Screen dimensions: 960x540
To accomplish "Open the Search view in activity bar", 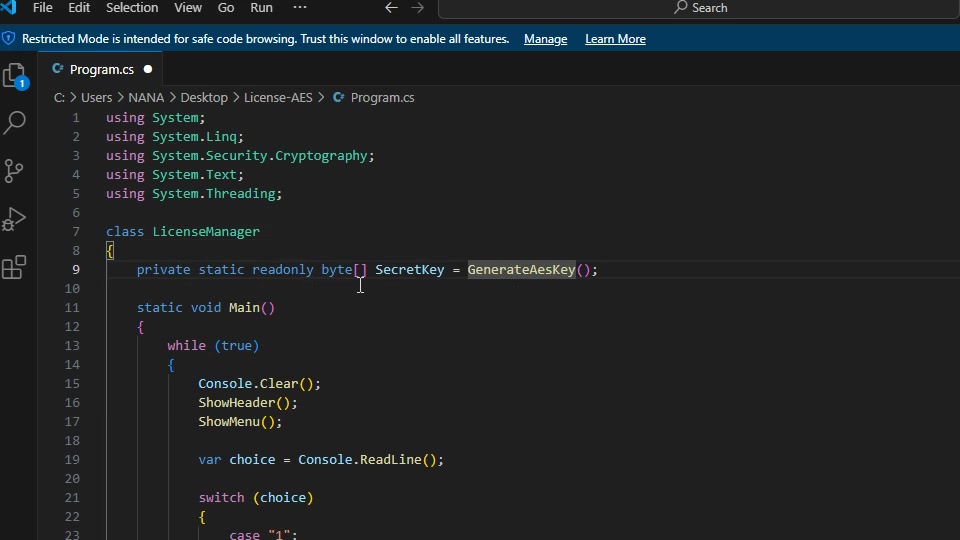I will tap(15, 123).
